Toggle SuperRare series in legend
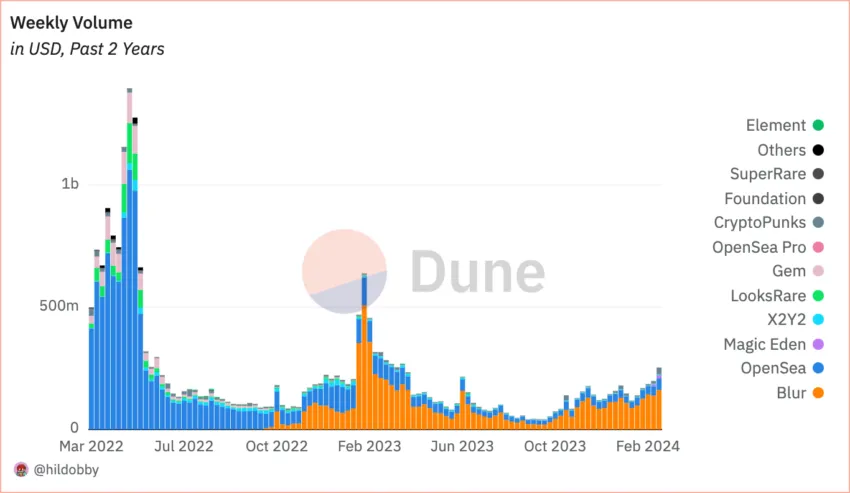Viewport: 850px width, 493px height. [x=776, y=174]
